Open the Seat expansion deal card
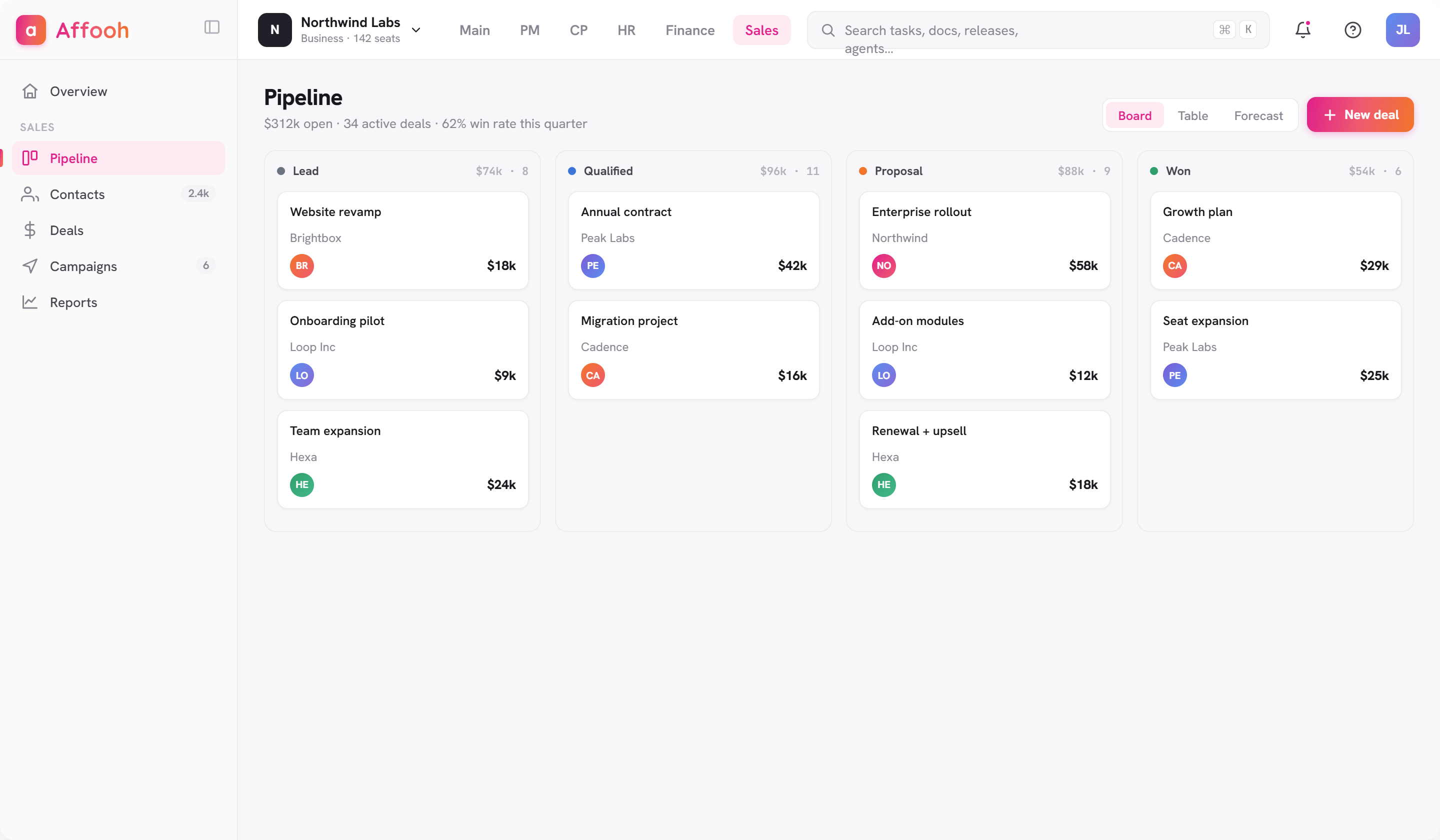Image resolution: width=1440 pixels, height=840 pixels. (x=1275, y=349)
